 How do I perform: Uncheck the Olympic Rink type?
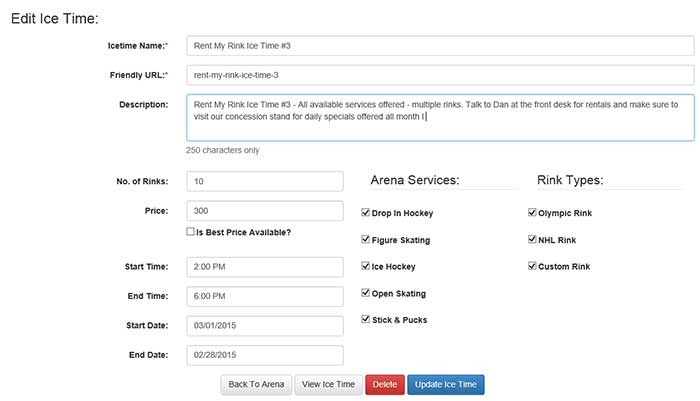532,213
